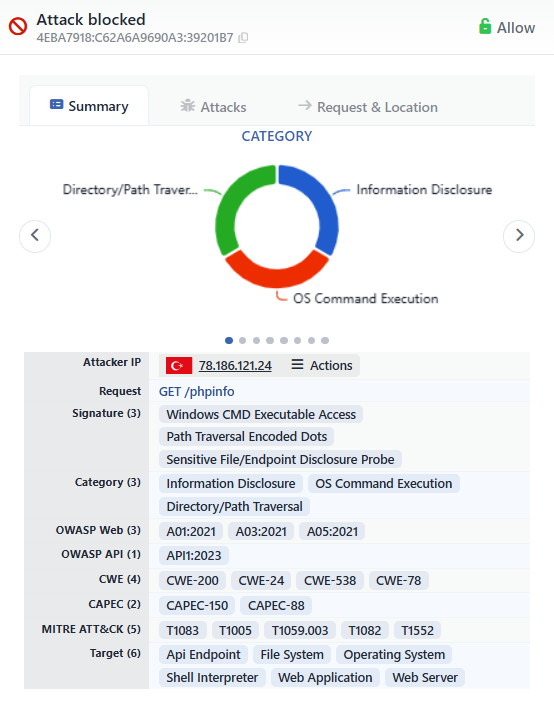Click the attack ID 4EBA7918:C62A6A9690A3:39201B7 text
The height and width of the screenshot is (701, 554).
(135, 38)
